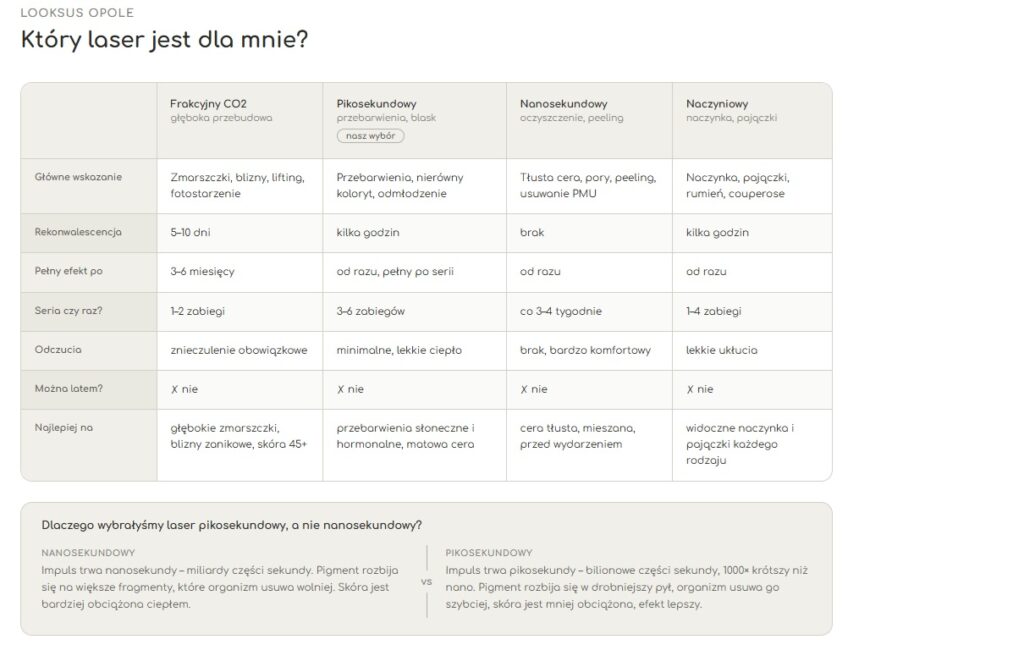Click the "Główne wskazanie" row label
The width and height of the screenshot is (1024, 667).
(x=78, y=177)
